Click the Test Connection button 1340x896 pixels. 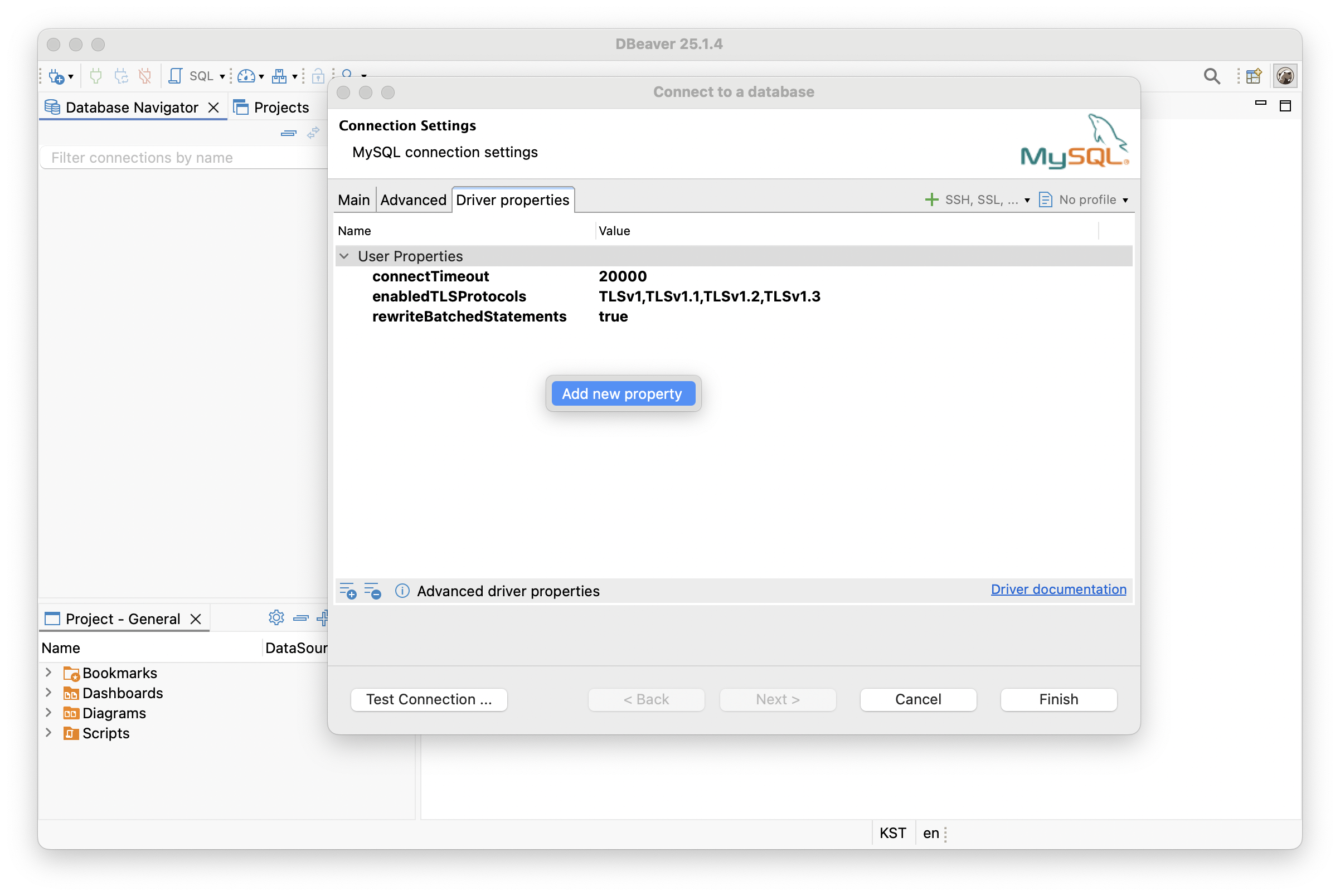point(429,699)
